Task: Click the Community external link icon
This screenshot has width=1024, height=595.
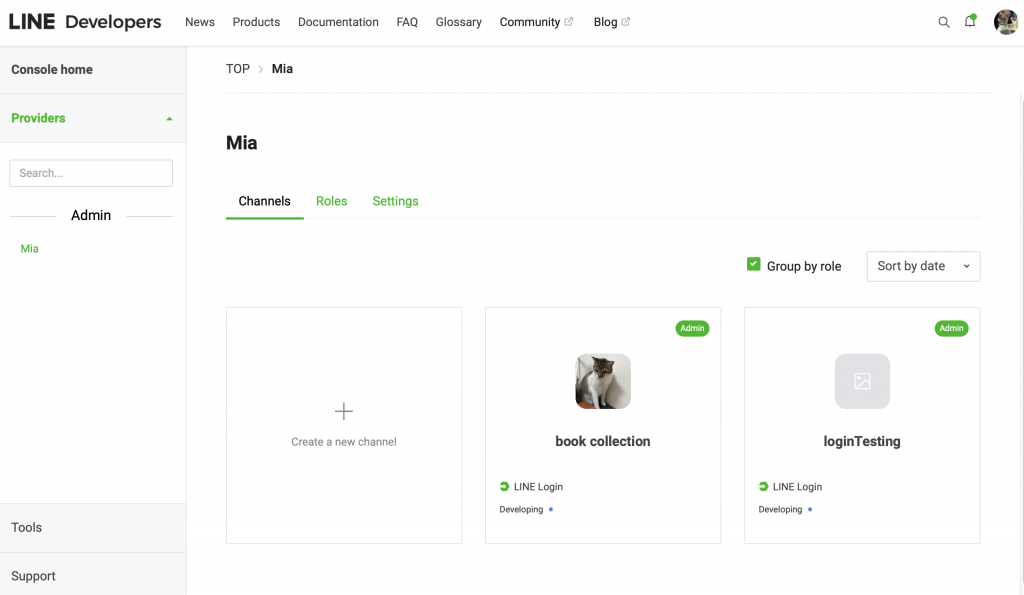Action: coord(569,22)
